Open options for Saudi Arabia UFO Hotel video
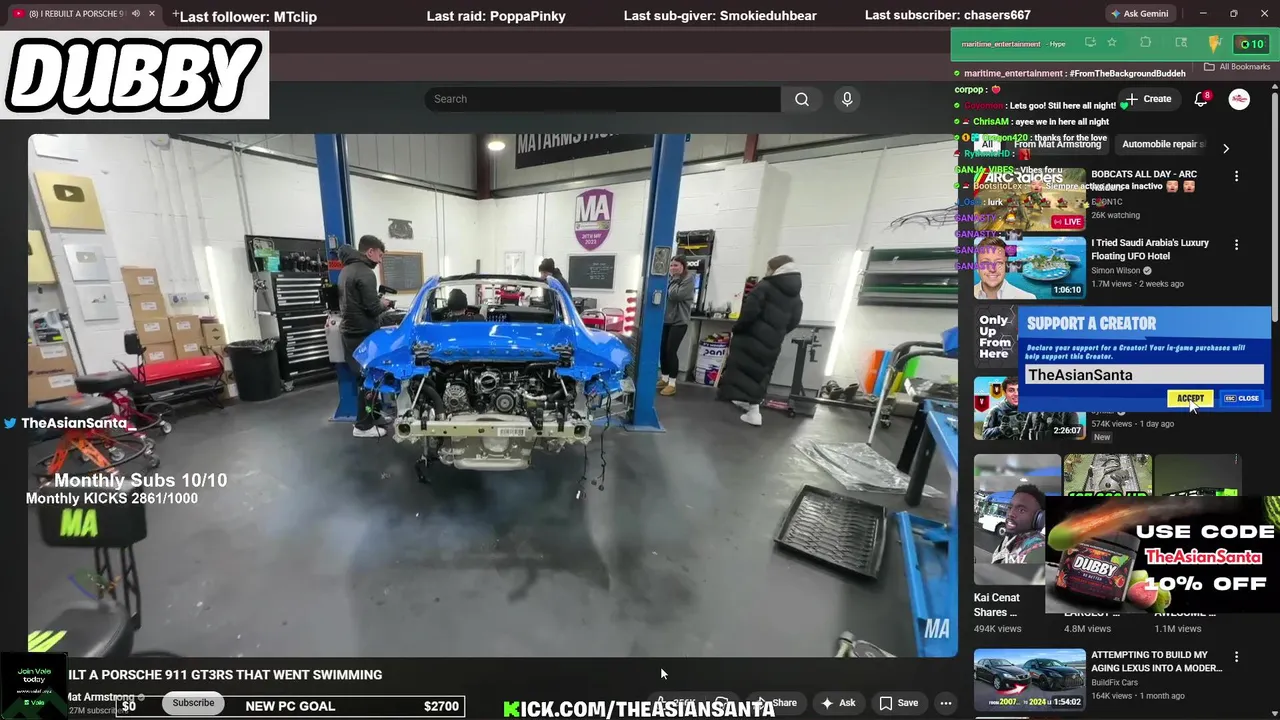 pyautogui.click(x=1236, y=244)
